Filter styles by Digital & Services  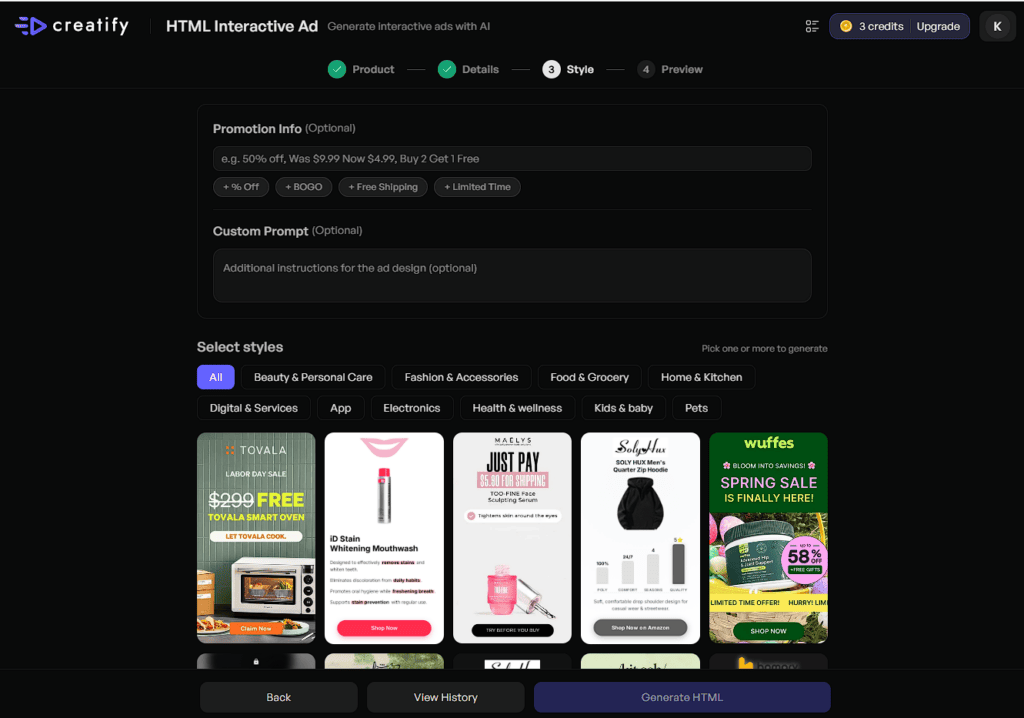click(x=253, y=408)
